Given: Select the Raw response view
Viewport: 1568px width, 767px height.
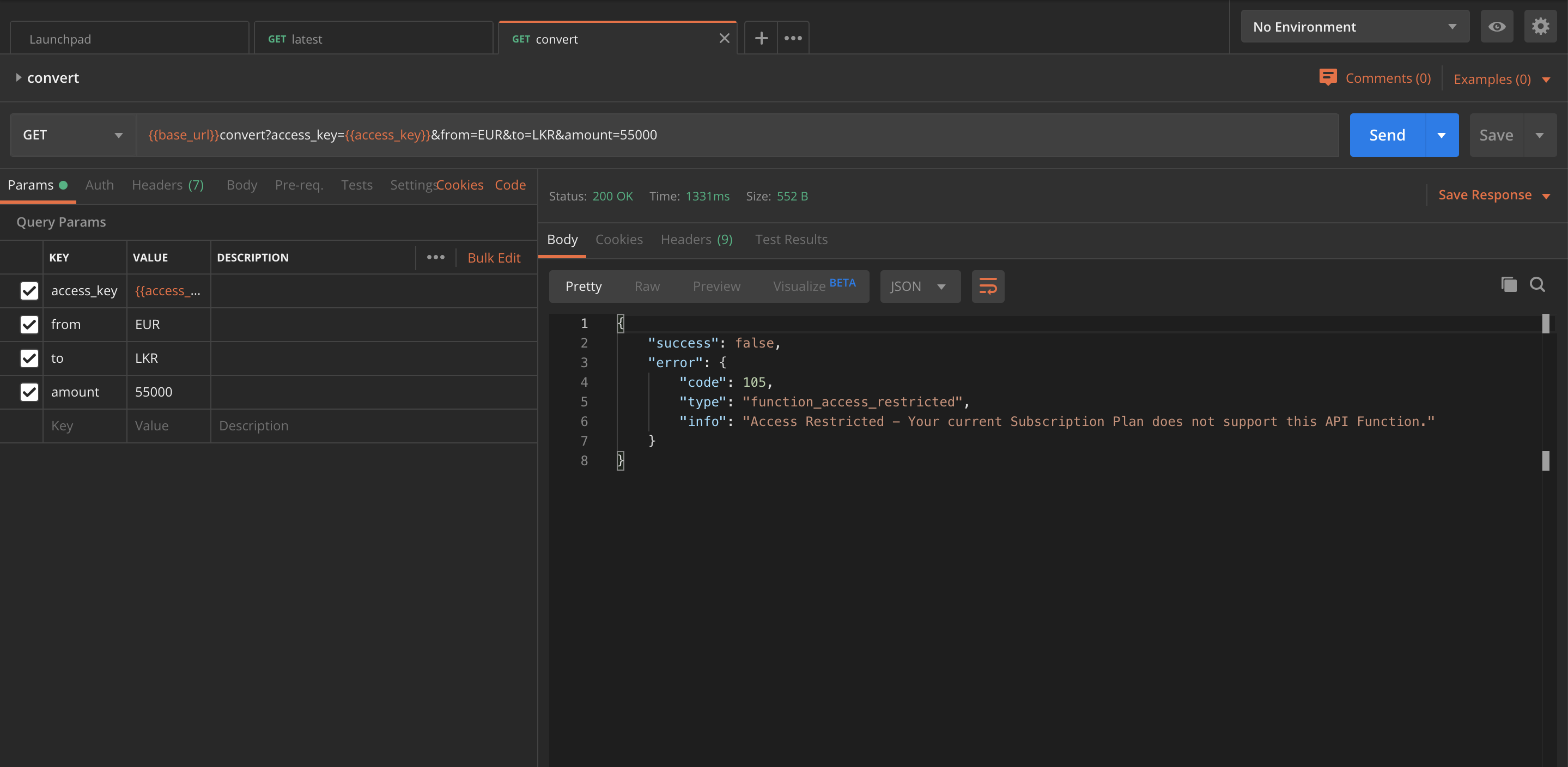Looking at the screenshot, I should [x=647, y=286].
